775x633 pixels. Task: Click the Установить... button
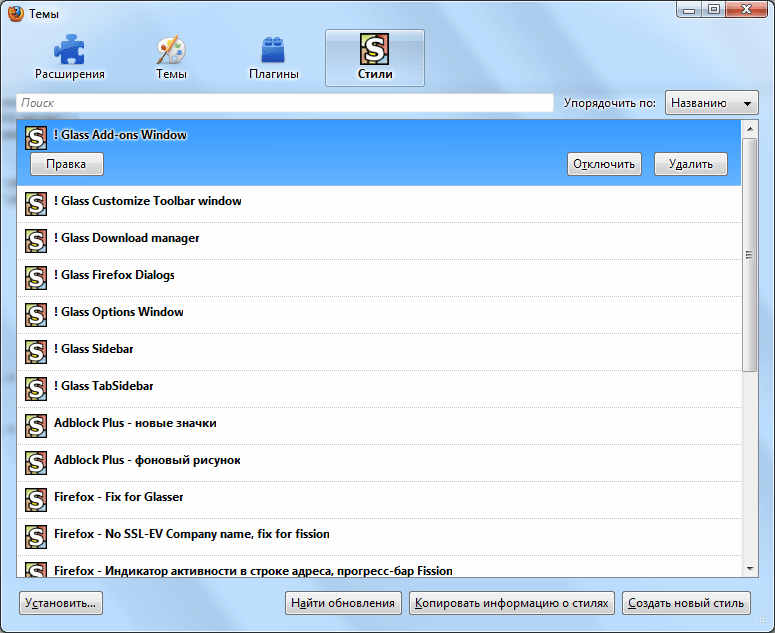pos(61,603)
